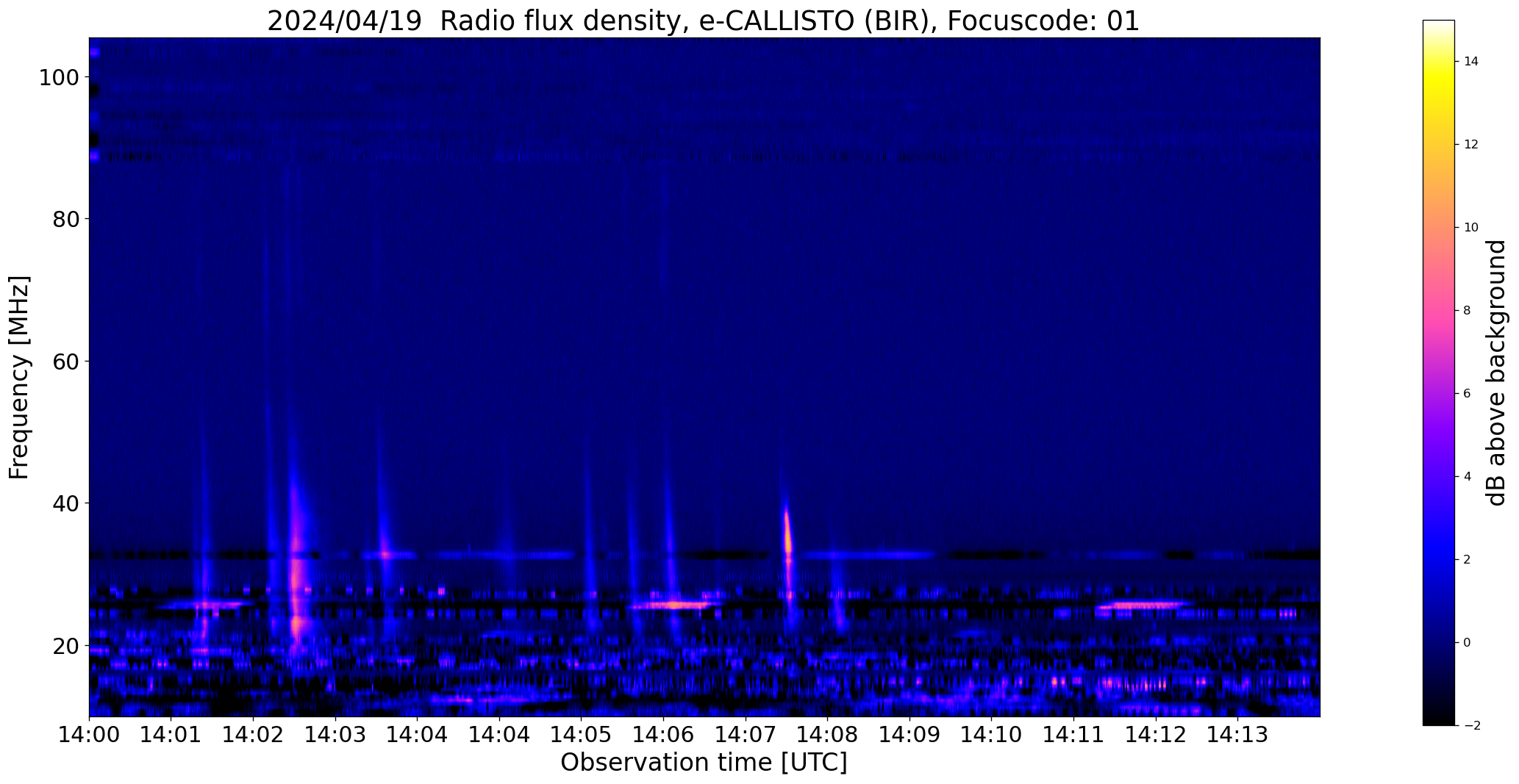Click the 14:13 time tick label

1237,734
